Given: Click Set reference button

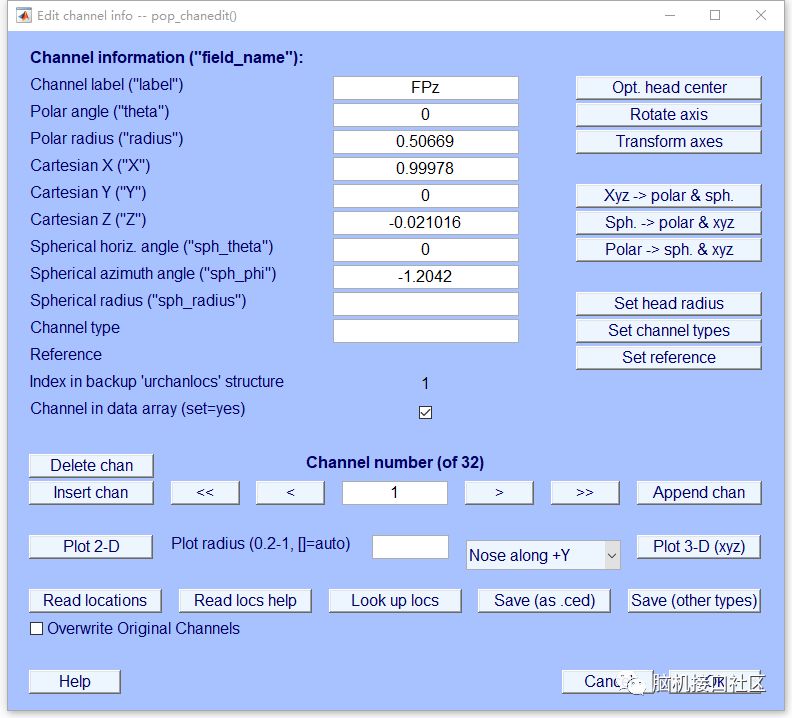Looking at the screenshot, I should tap(669, 358).
